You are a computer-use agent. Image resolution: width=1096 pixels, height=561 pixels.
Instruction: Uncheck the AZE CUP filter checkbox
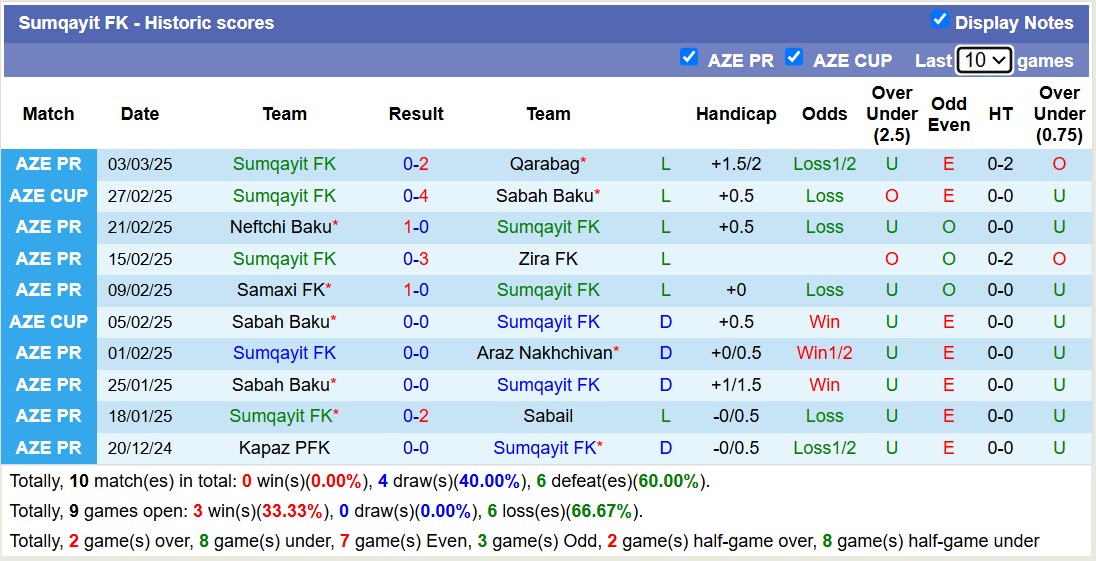(x=794, y=58)
